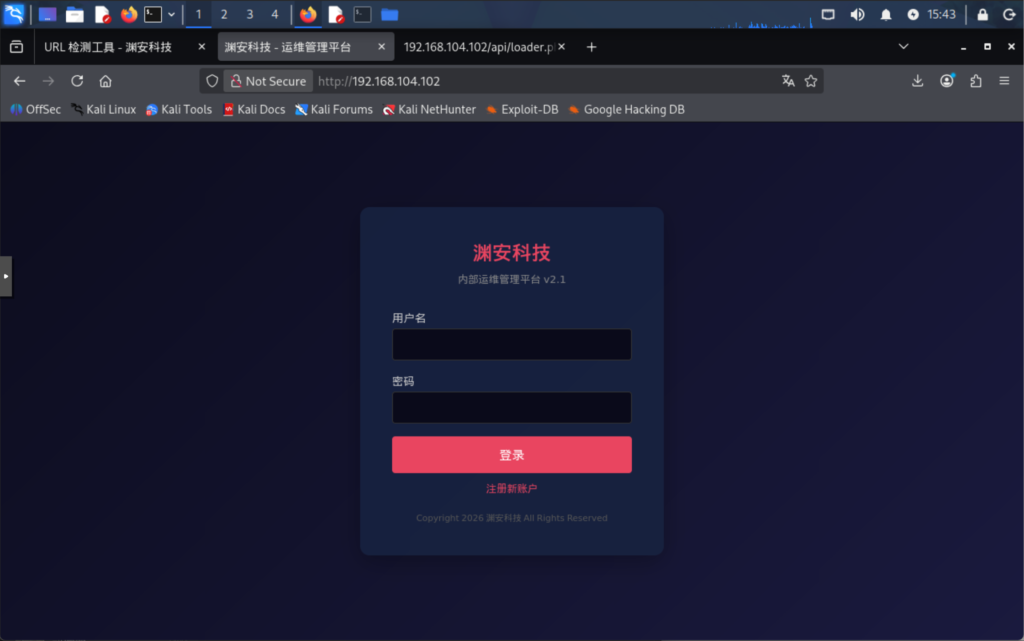Reload the current page in Firefox
Screen dimensions: 1024x641
click(77, 81)
